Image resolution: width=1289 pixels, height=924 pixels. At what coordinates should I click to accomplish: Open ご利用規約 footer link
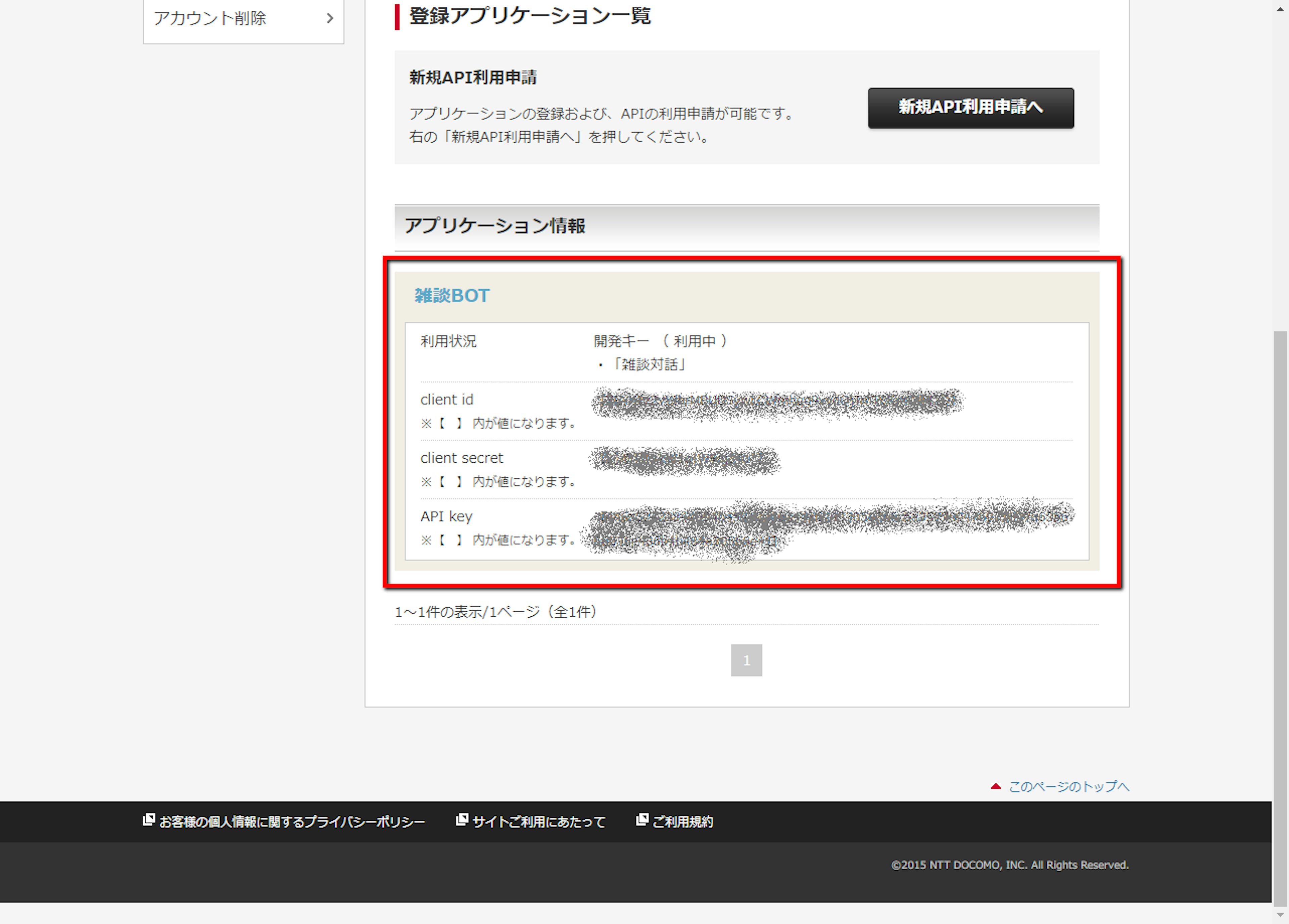(x=682, y=822)
